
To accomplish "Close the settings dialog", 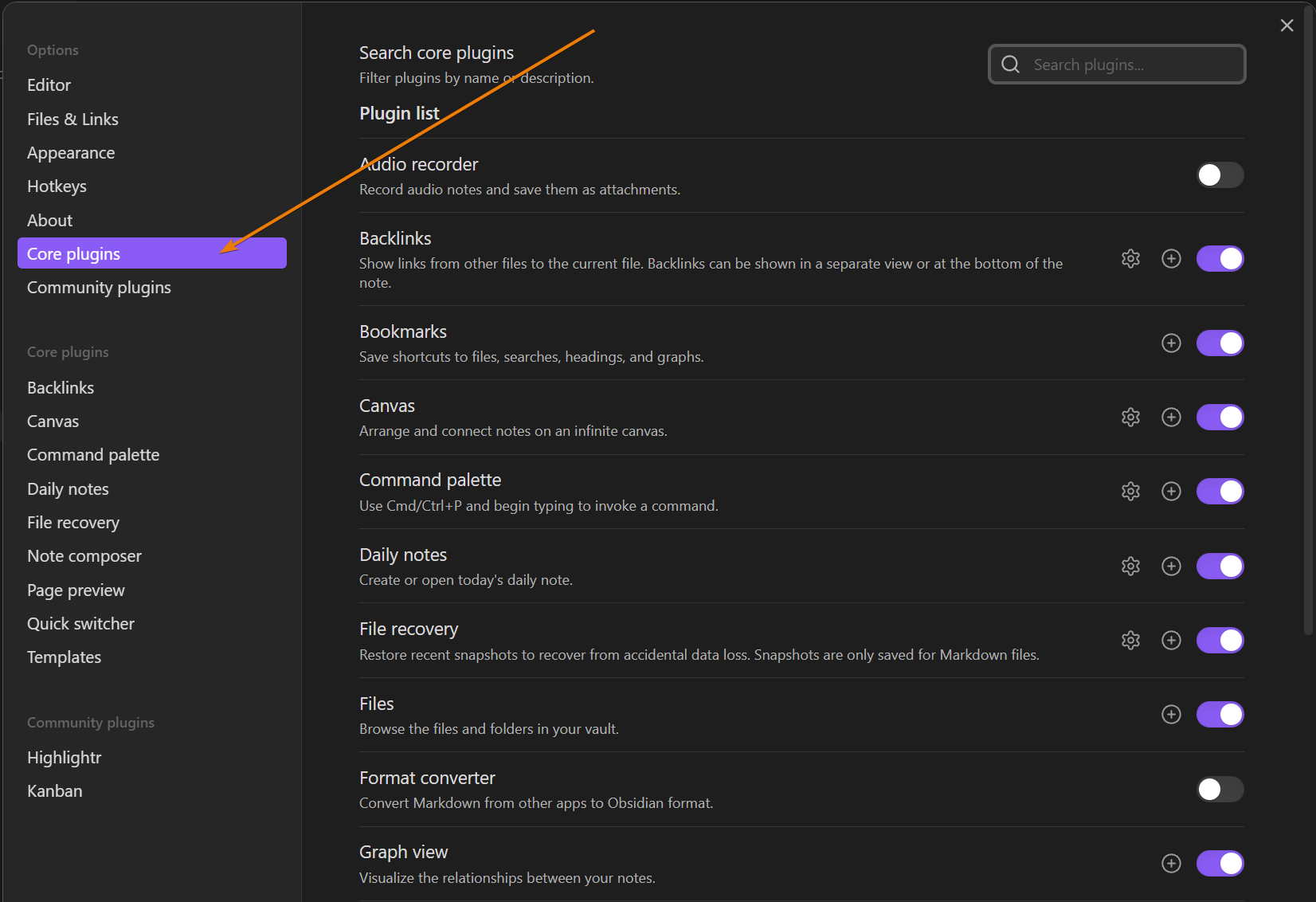I will 1287,25.
